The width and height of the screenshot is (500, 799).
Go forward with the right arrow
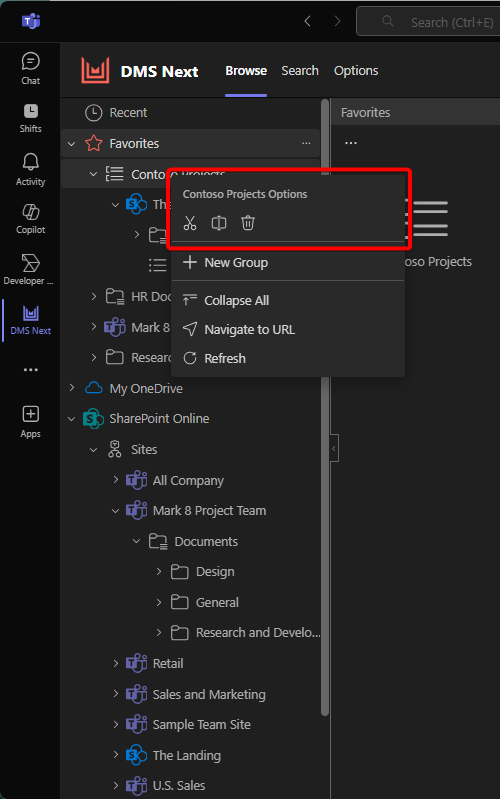point(337,21)
